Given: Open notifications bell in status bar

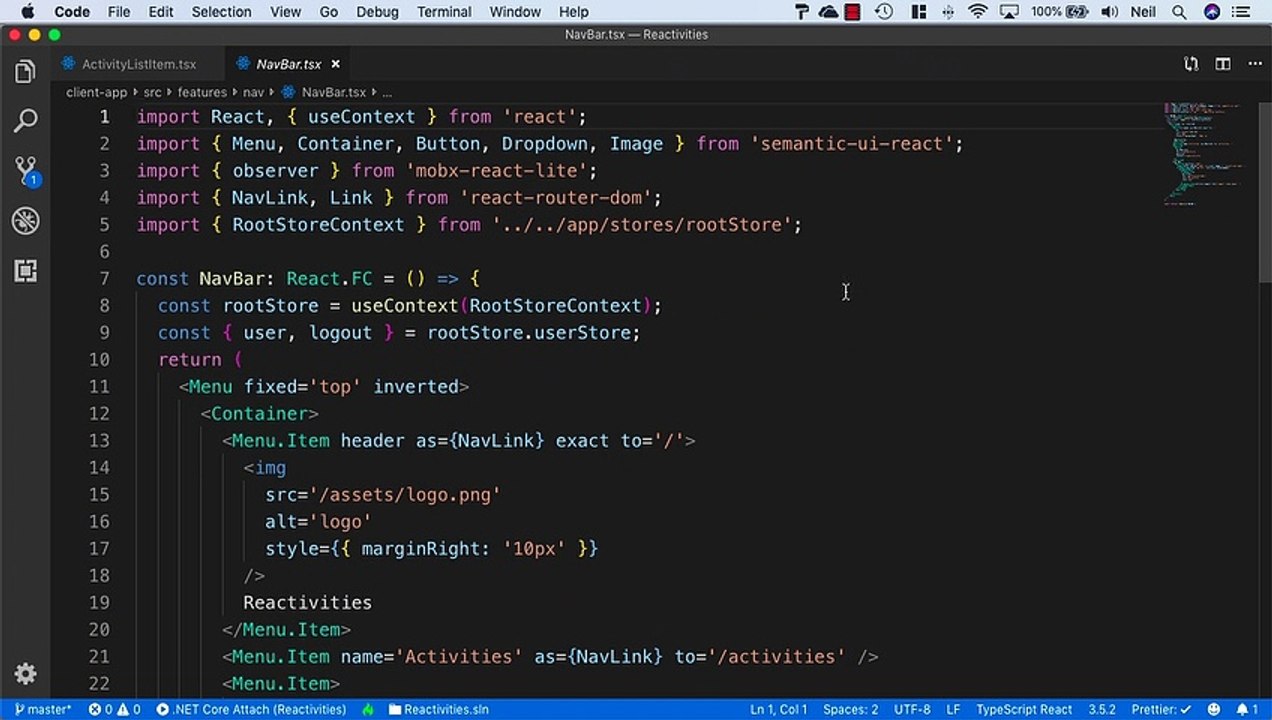Looking at the screenshot, I should coord(1248,710).
